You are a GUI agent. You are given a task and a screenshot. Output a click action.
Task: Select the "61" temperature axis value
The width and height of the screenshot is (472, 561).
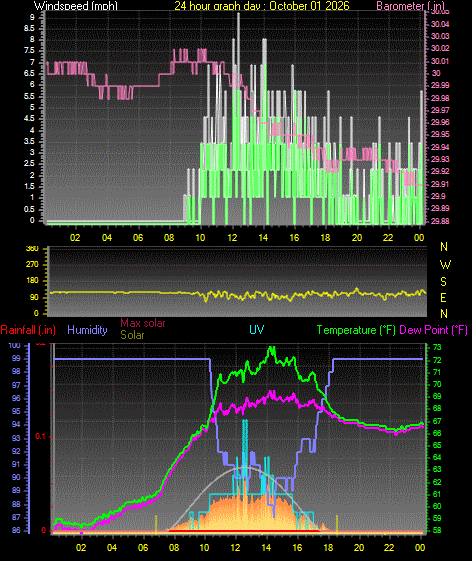point(437,494)
